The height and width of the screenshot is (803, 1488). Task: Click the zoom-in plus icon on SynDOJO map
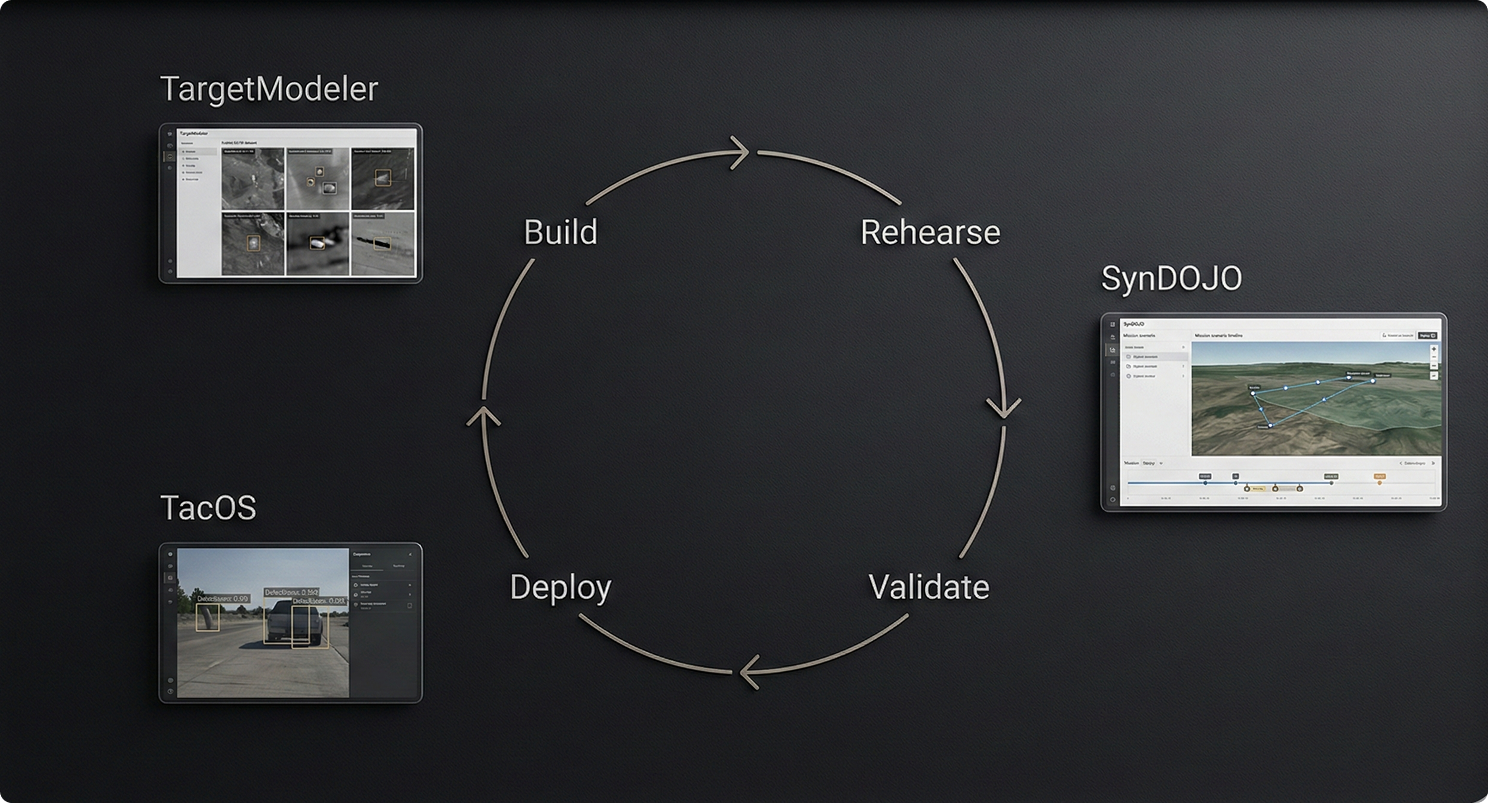pos(1434,350)
